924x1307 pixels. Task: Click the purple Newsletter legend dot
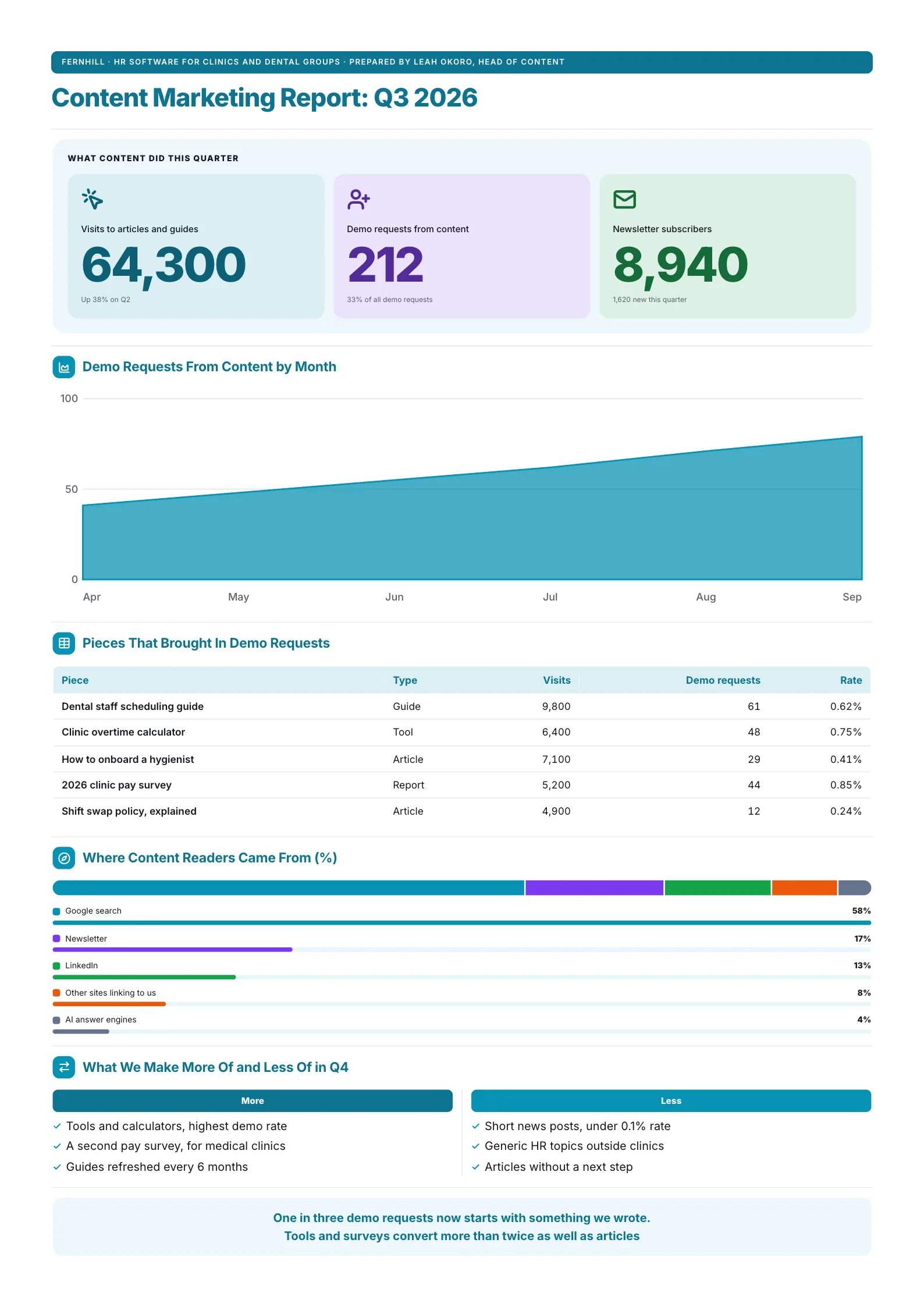(56, 939)
